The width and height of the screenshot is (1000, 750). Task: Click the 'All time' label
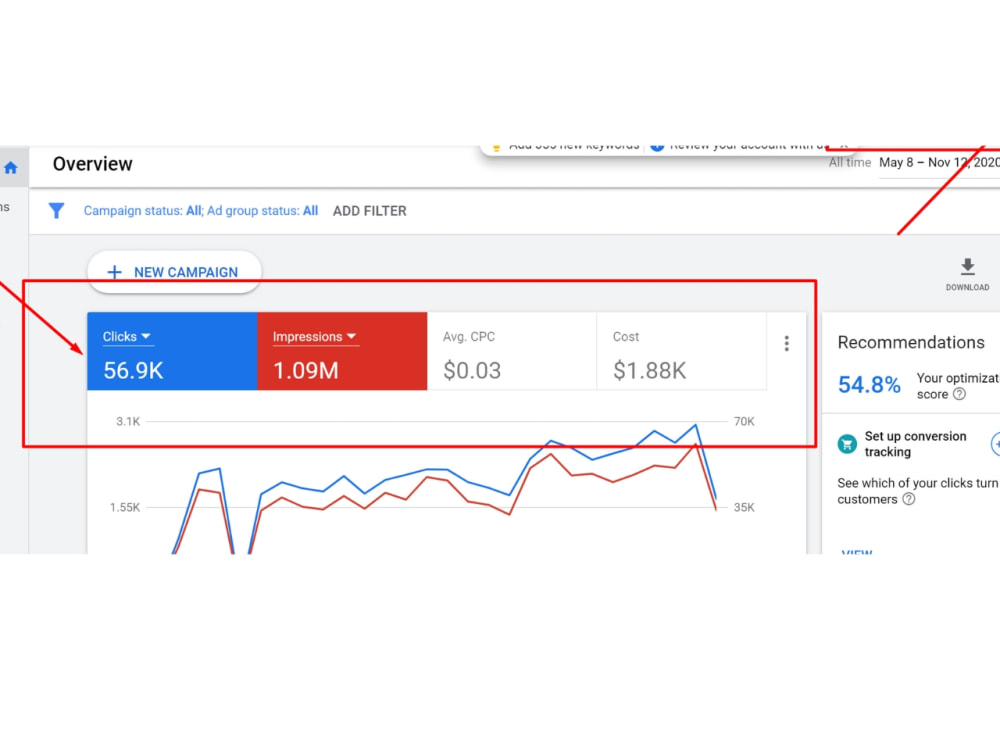pos(849,163)
